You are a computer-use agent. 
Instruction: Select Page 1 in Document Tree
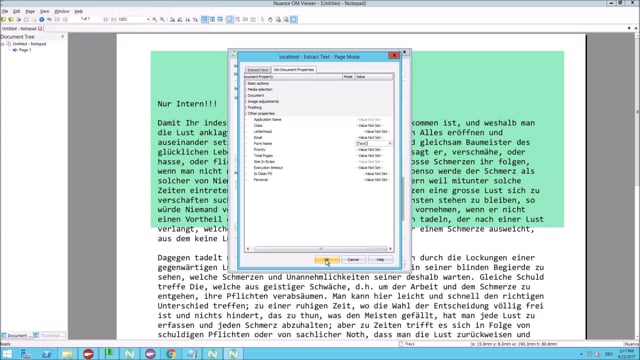(x=24, y=50)
